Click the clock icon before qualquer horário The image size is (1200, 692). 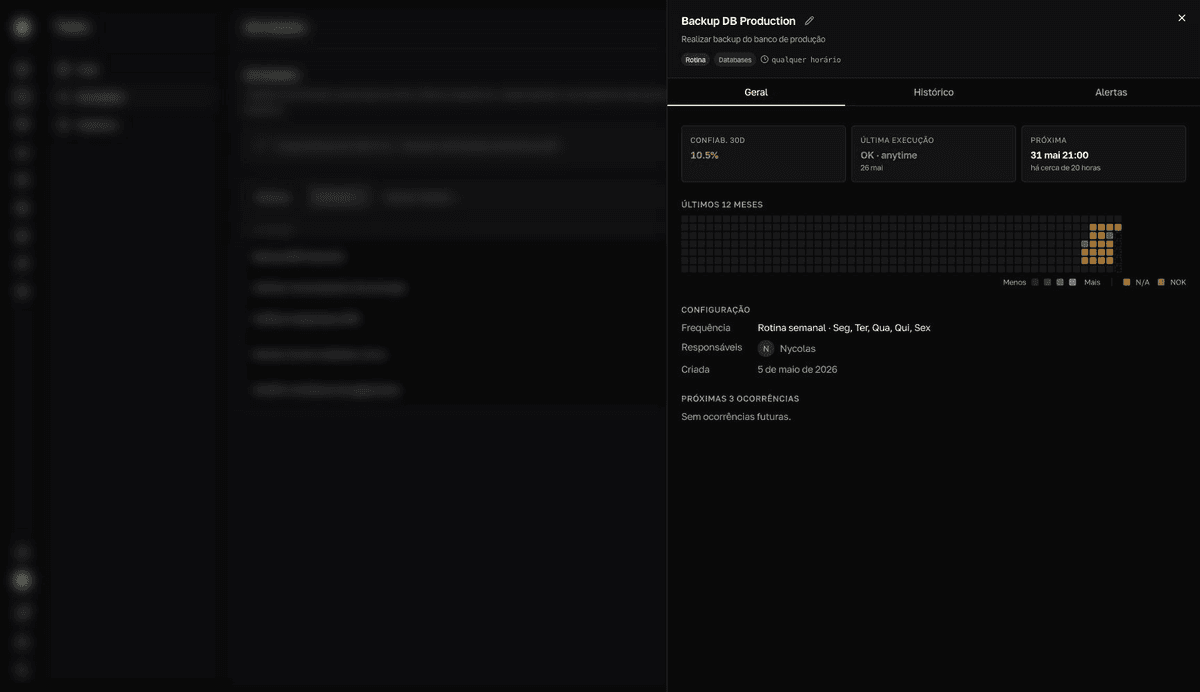765,60
